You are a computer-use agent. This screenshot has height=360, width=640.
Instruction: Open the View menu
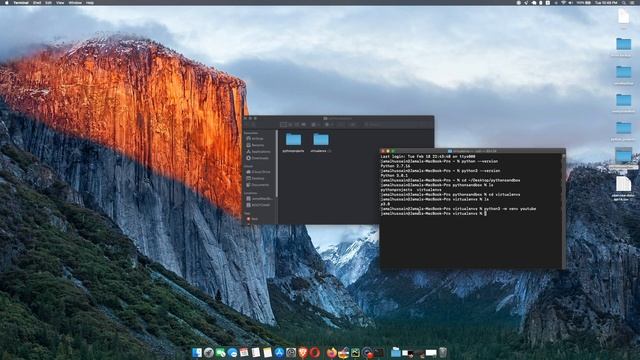[x=60, y=2]
